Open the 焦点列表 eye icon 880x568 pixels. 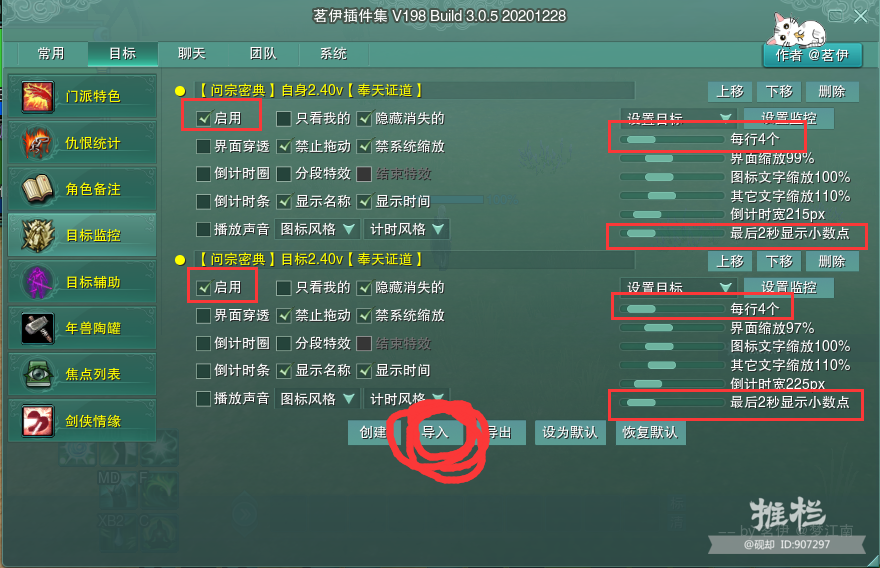coord(38,374)
